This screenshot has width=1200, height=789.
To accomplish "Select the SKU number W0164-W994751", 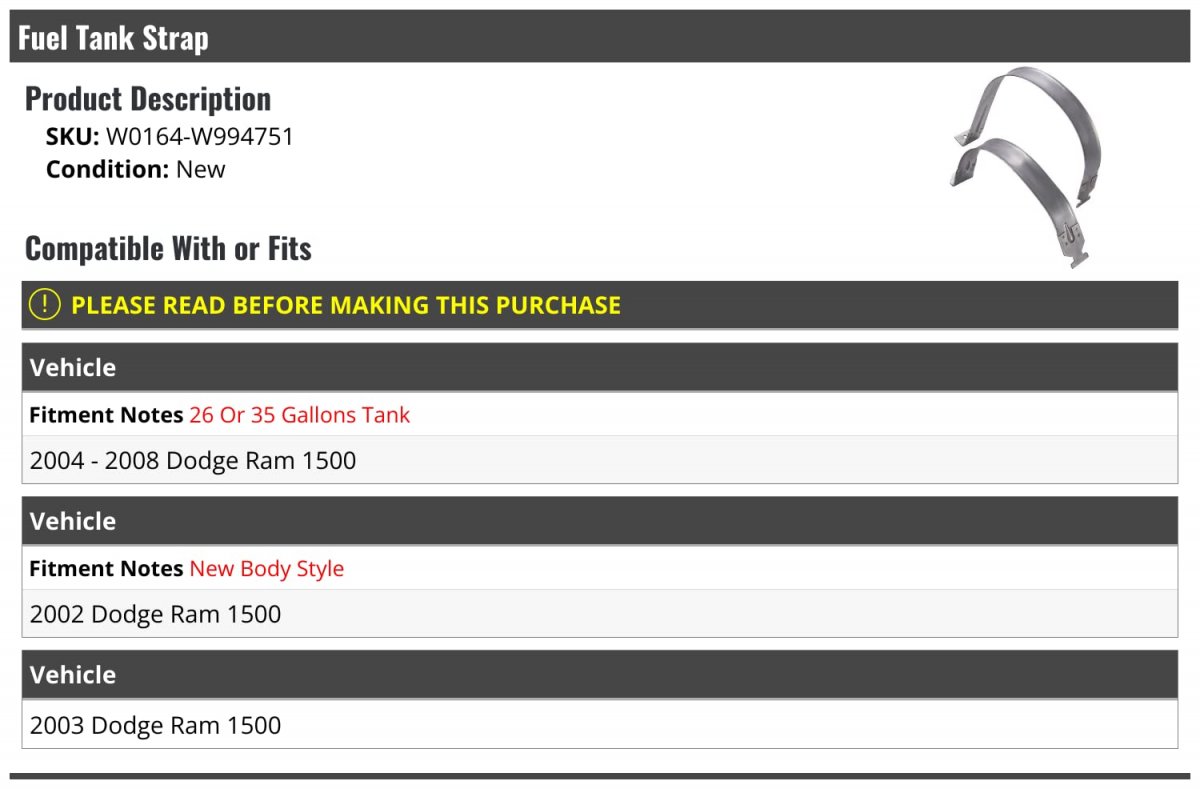I will (200, 137).
